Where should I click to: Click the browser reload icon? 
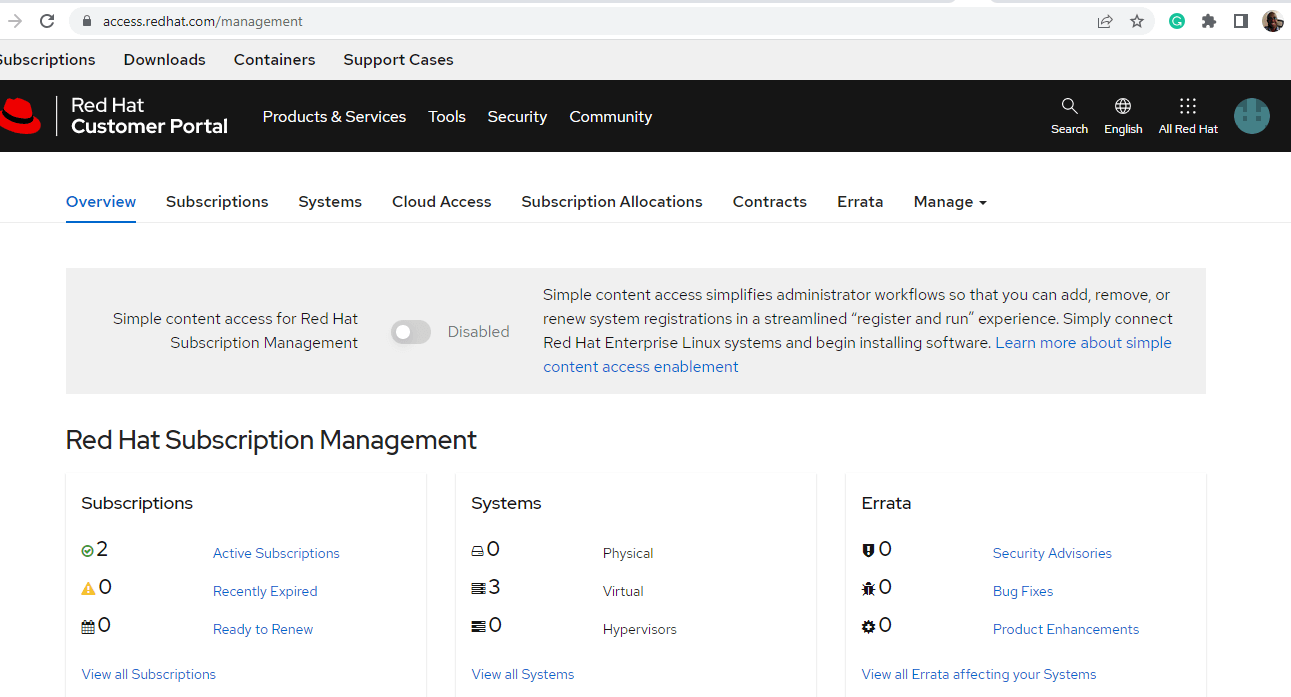pos(47,21)
